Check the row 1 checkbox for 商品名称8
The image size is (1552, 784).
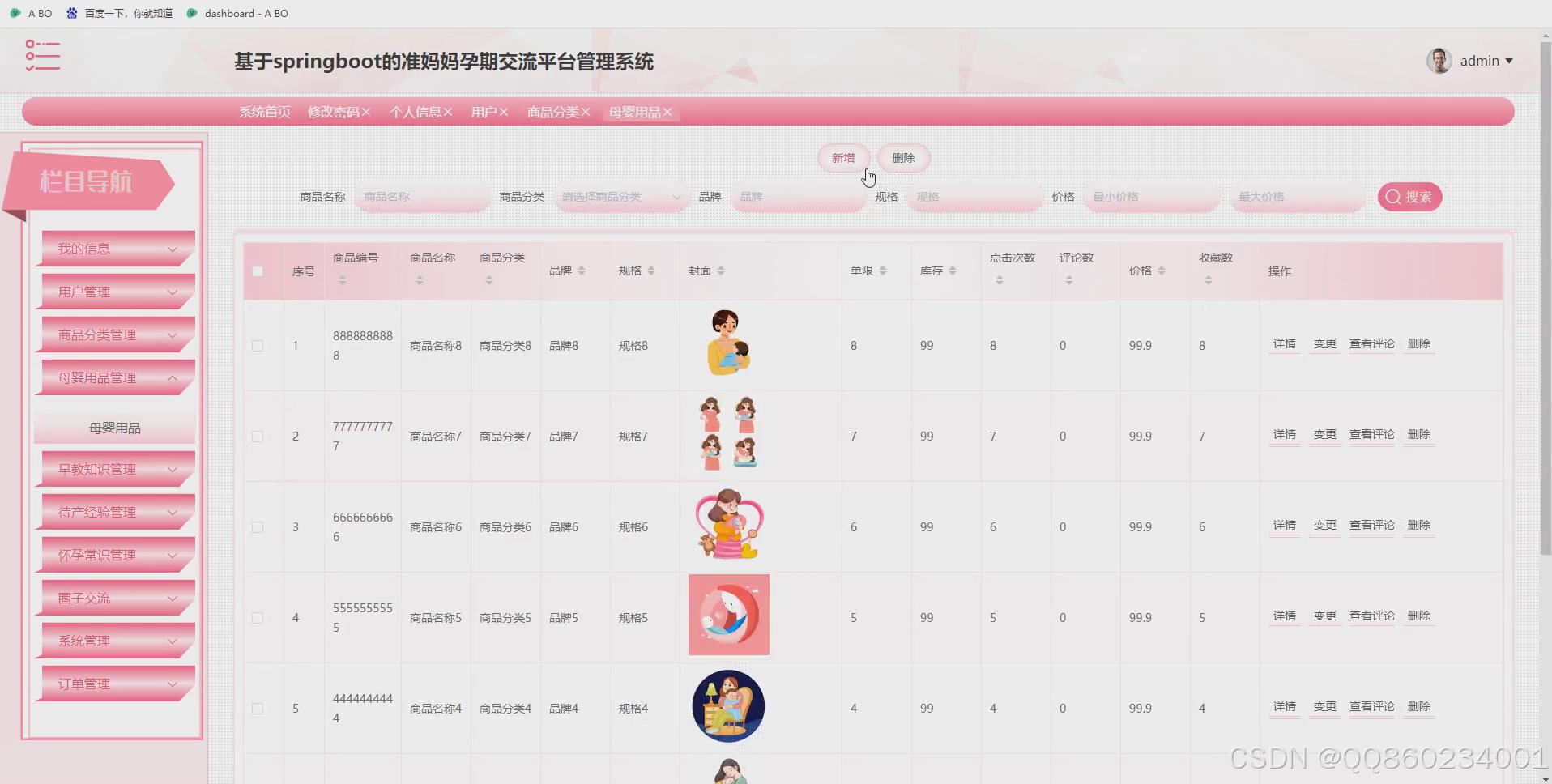258,346
